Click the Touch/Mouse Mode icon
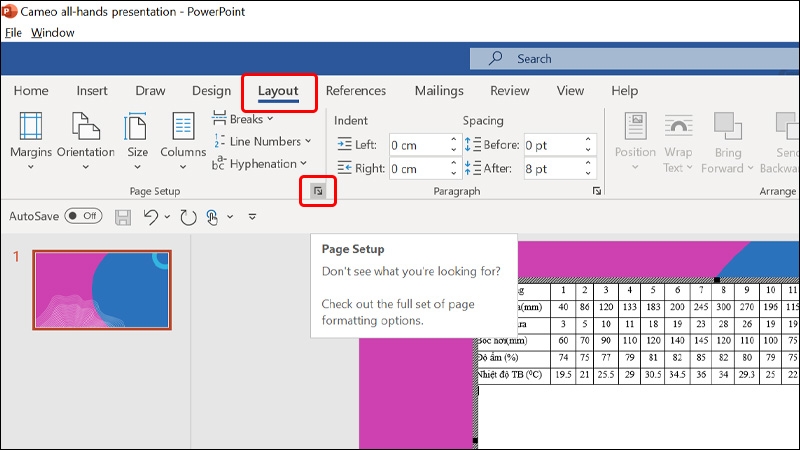This screenshot has width=800, height=450. [x=212, y=217]
